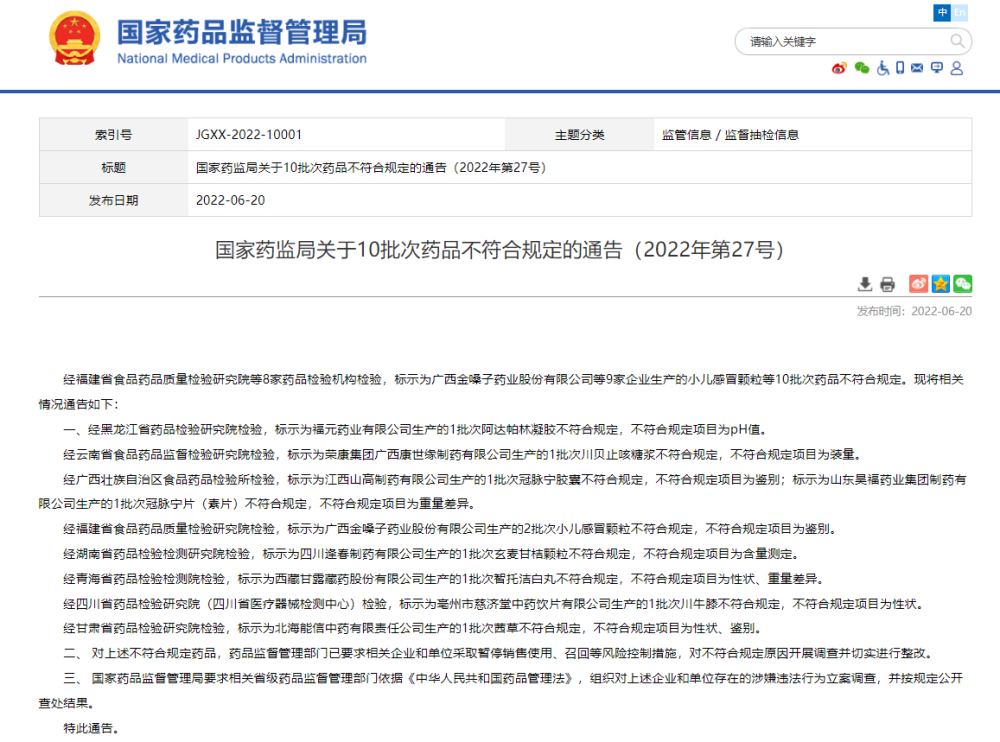Share article to WeChat green button
The image size is (1000, 742).
click(x=962, y=284)
